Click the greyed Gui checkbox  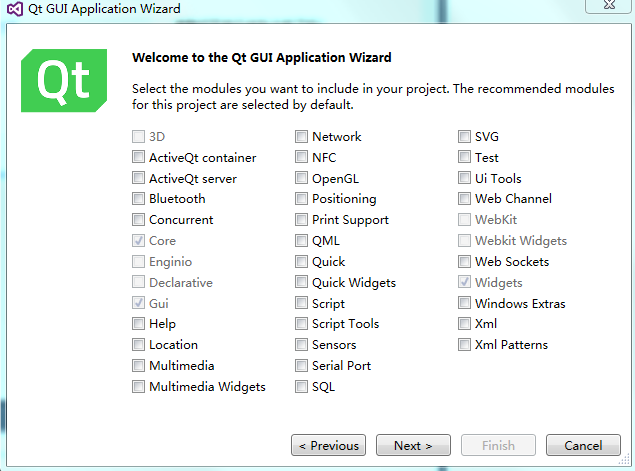[139, 303]
